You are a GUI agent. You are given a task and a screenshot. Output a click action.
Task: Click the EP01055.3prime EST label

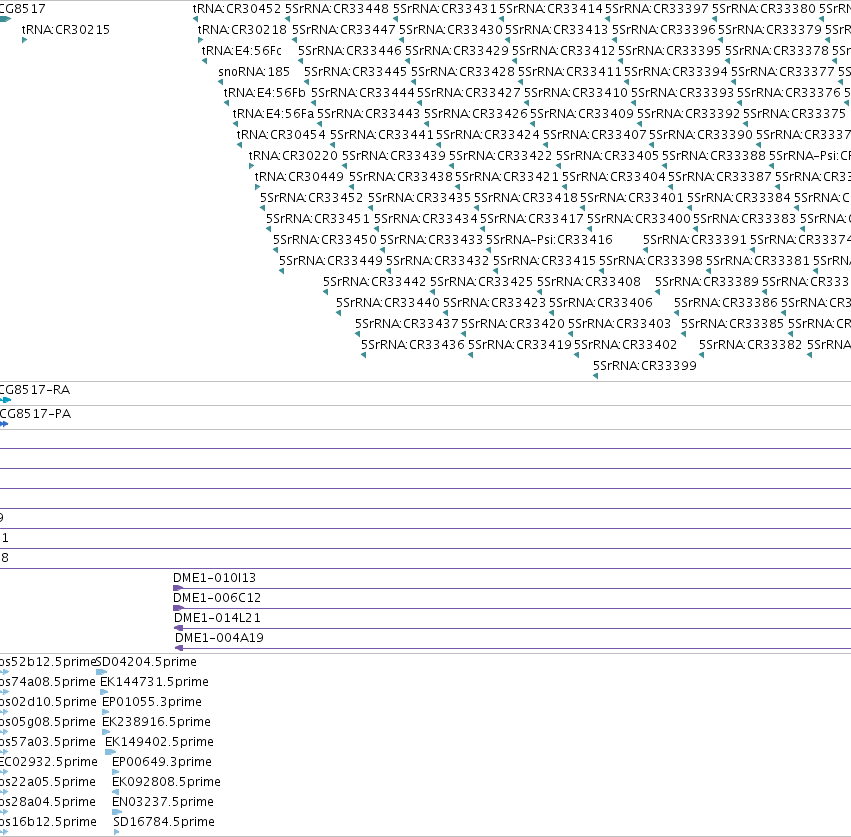pos(152,702)
